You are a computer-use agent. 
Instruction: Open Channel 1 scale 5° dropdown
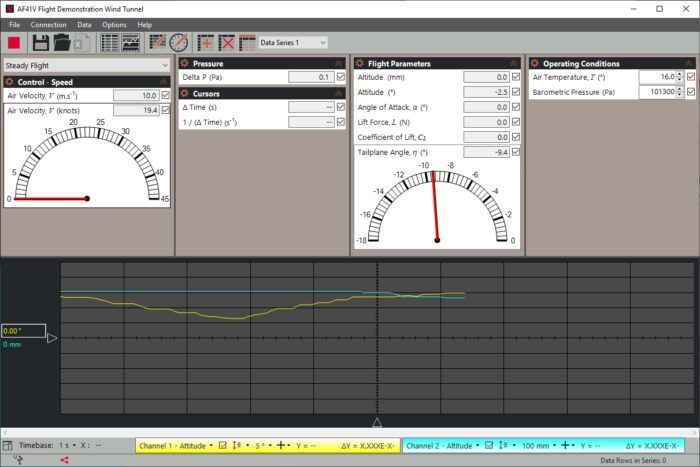click(x=264, y=446)
